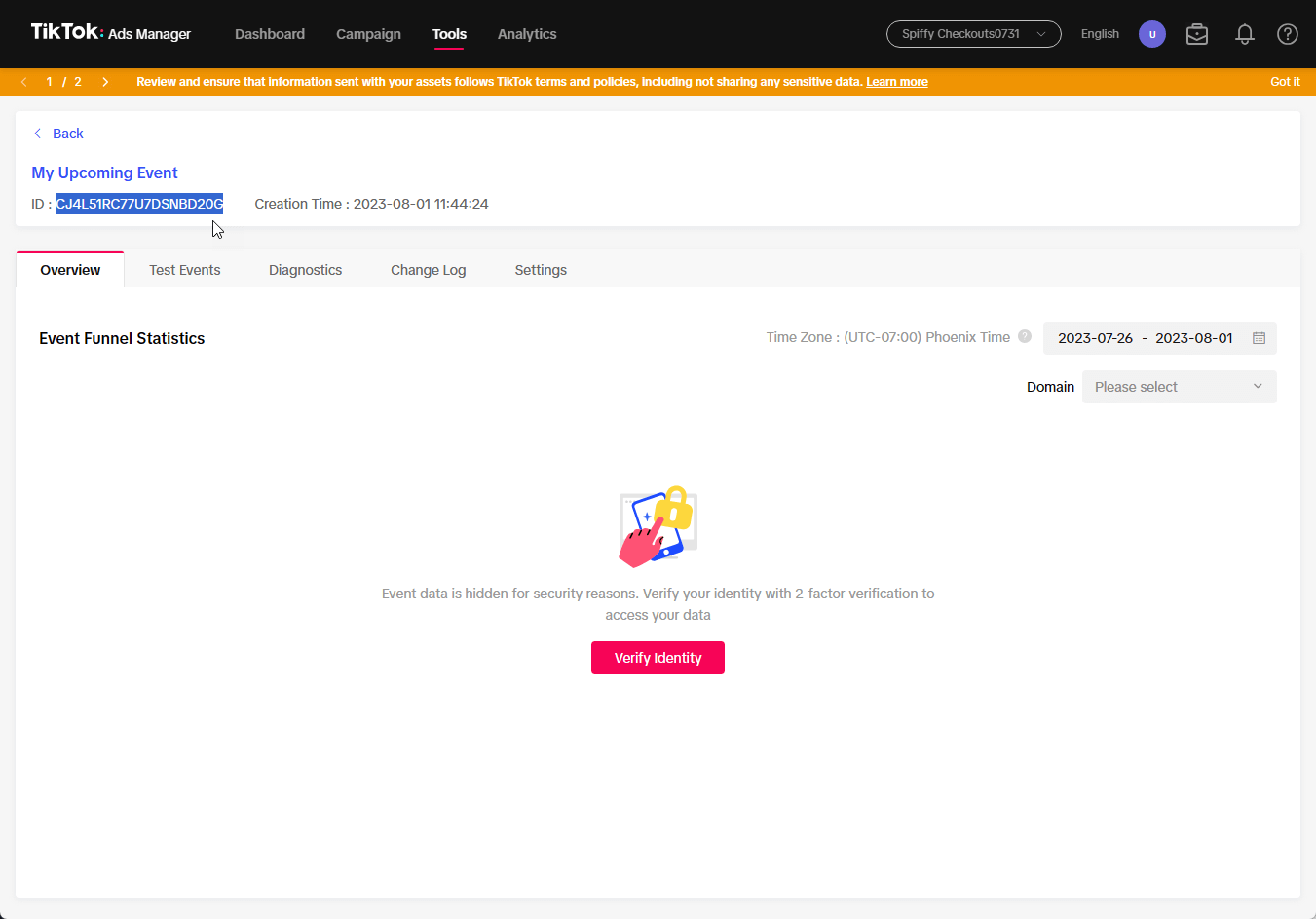The width and height of the screenshot is (1316, 919).
Task: Switch to the Overview tab
Action: (x=70, y=270)
